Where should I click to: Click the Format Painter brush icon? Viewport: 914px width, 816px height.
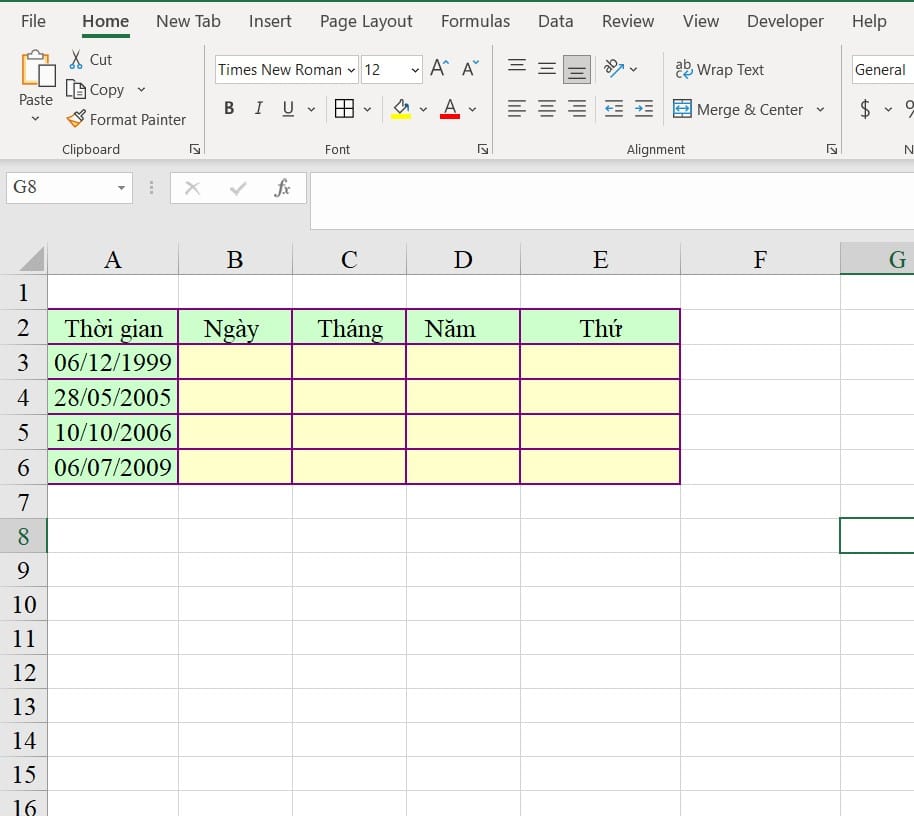[x=76, y=119]
